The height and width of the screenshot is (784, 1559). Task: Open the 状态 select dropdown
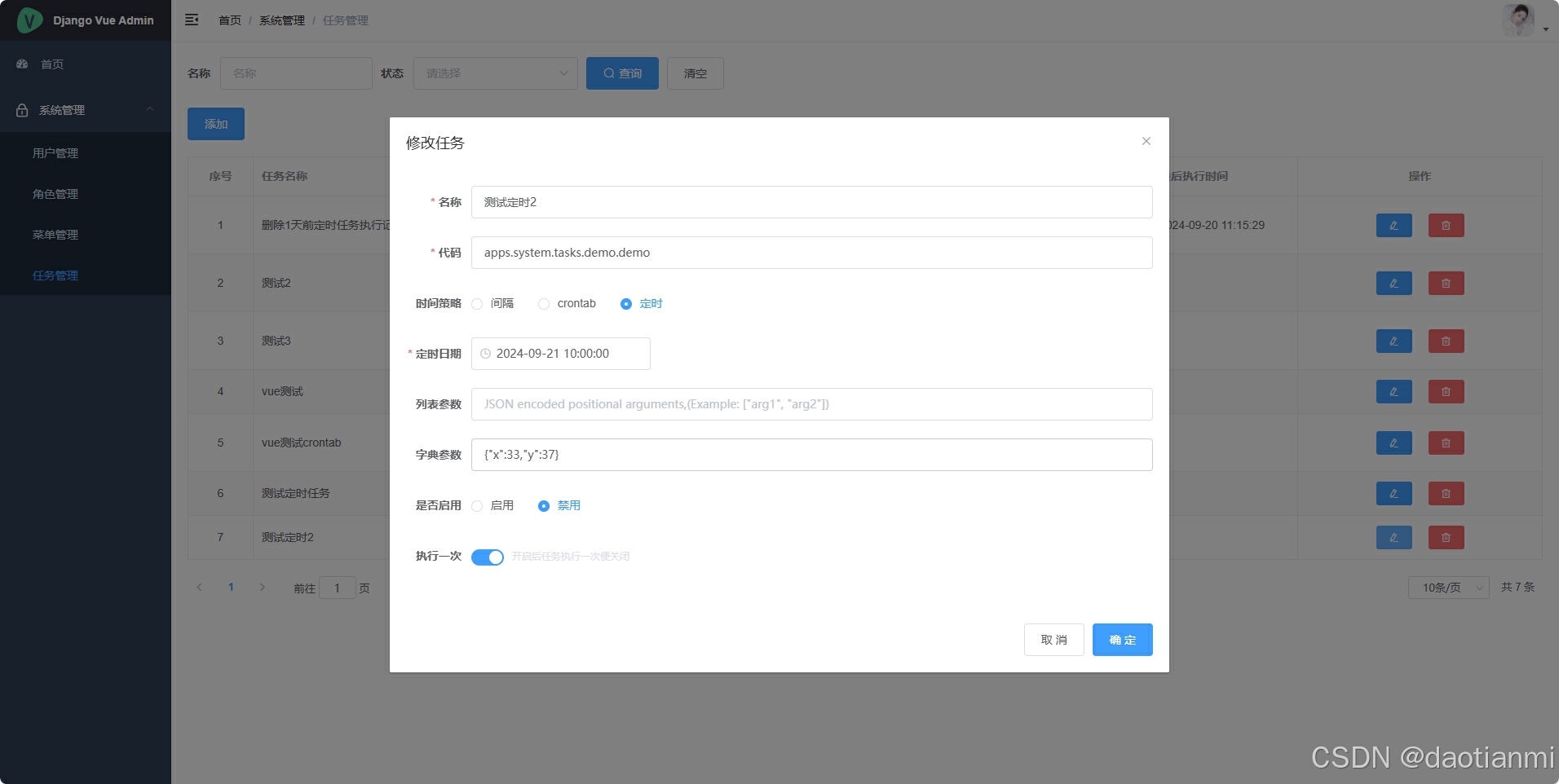click(496, 73)
